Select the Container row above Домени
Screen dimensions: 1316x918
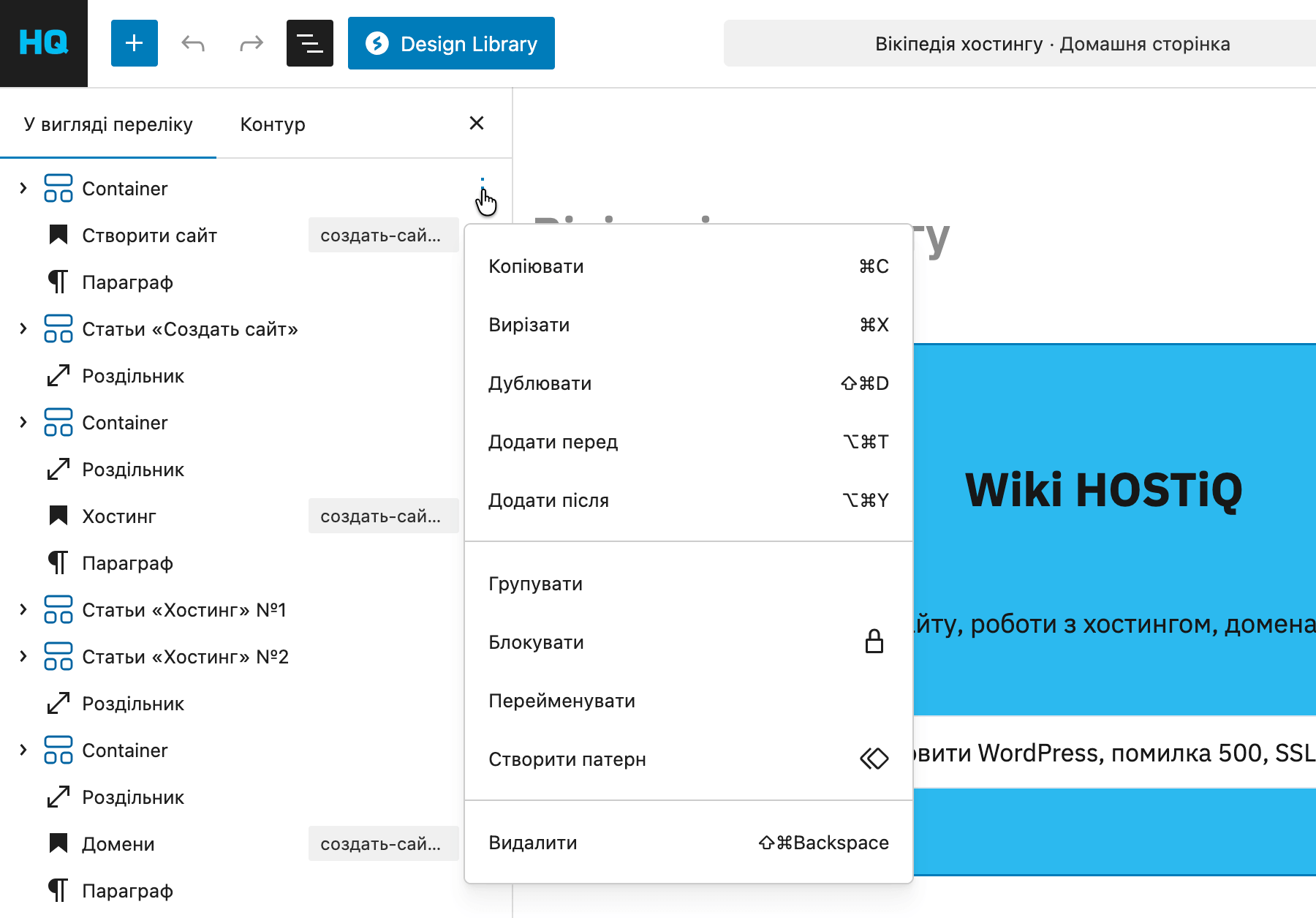tap(125, 750)
